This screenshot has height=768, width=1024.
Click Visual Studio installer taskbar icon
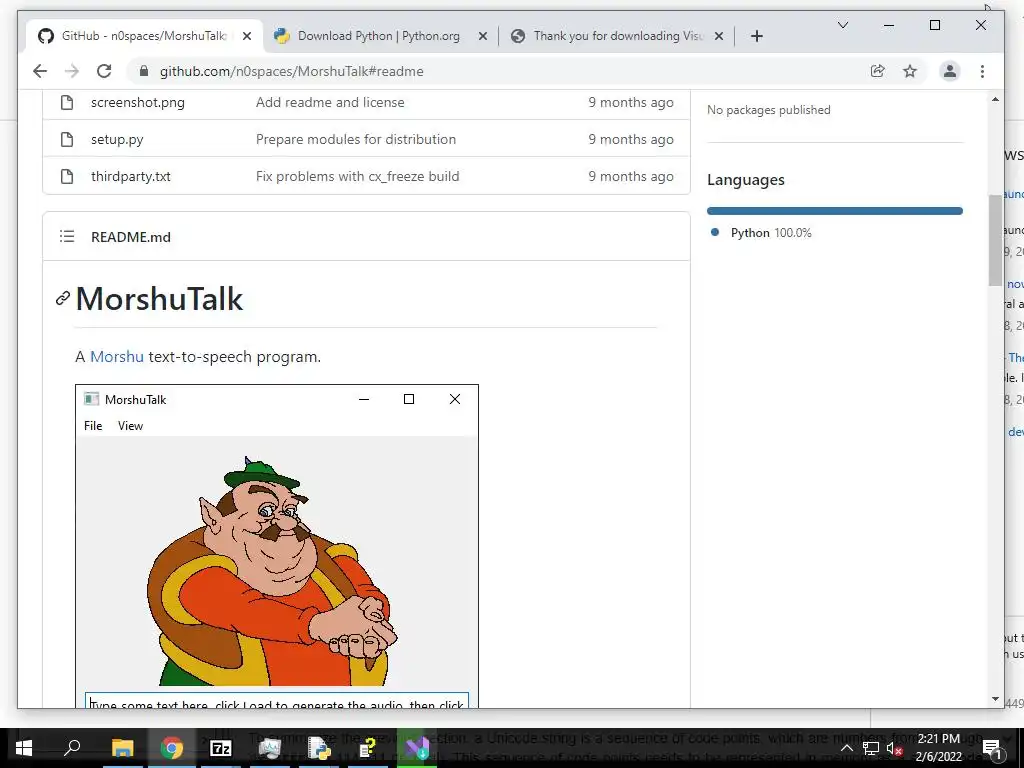pos(417,748)
